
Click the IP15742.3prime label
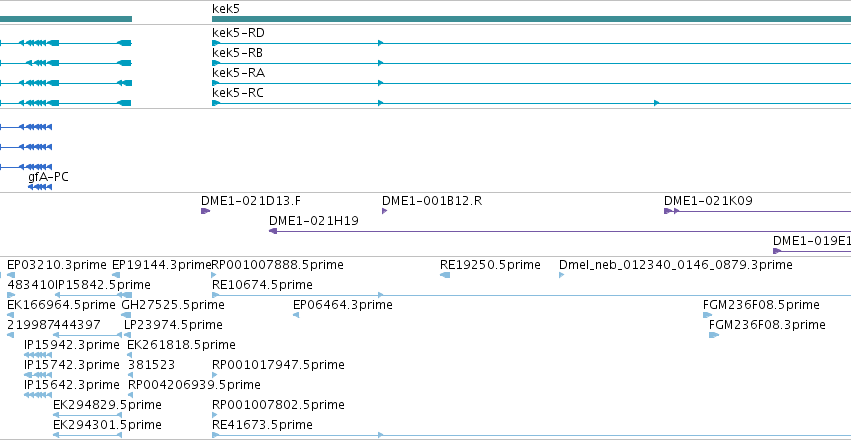tap(72, 365)
